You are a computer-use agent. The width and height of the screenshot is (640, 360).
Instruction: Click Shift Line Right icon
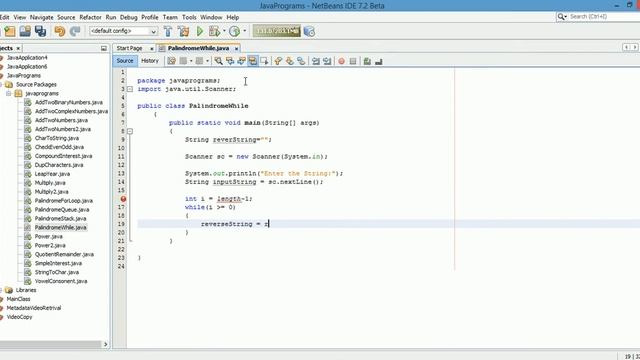pyautogui.click(x=327, y=61)
